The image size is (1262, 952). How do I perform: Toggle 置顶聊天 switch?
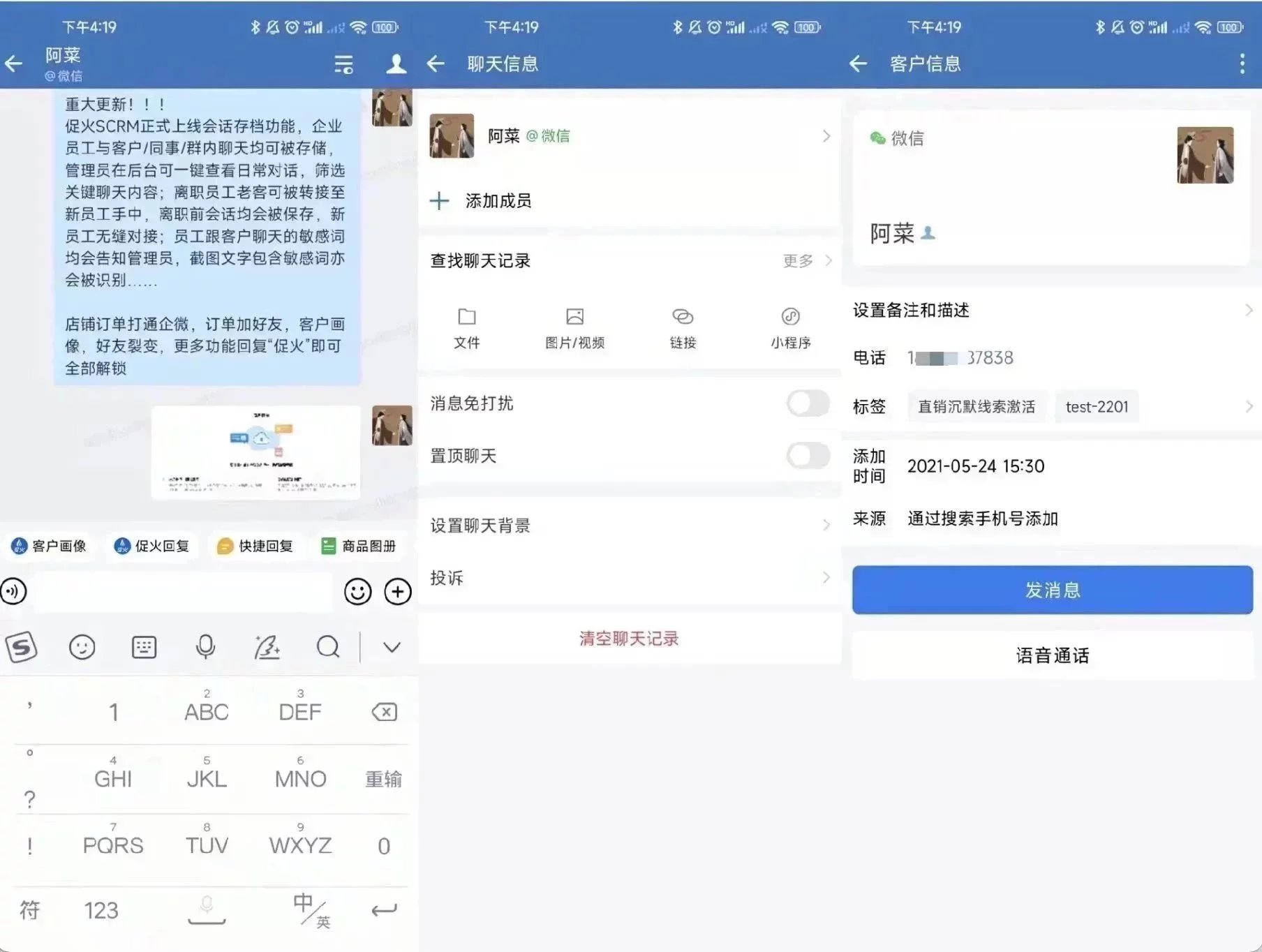tap(808, 456)
